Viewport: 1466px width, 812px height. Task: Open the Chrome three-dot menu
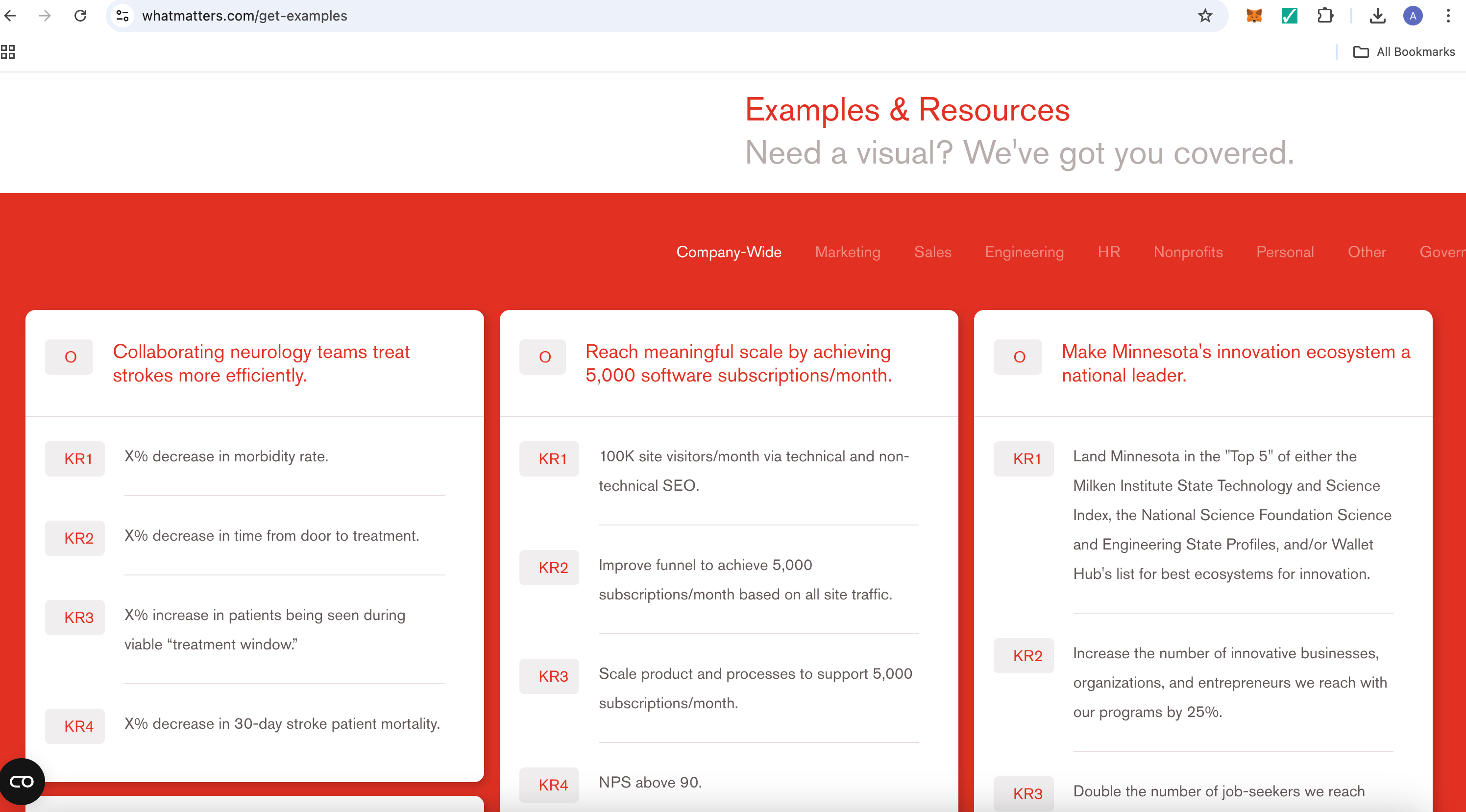pyautogui.click(x=1448, y=15)
